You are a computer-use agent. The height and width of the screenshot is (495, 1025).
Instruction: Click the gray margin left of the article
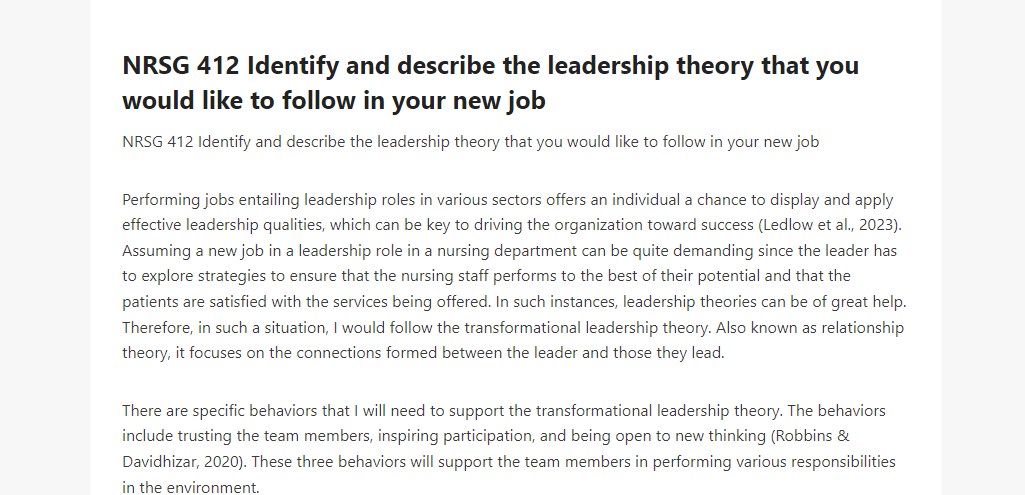[x=44, y=247]
